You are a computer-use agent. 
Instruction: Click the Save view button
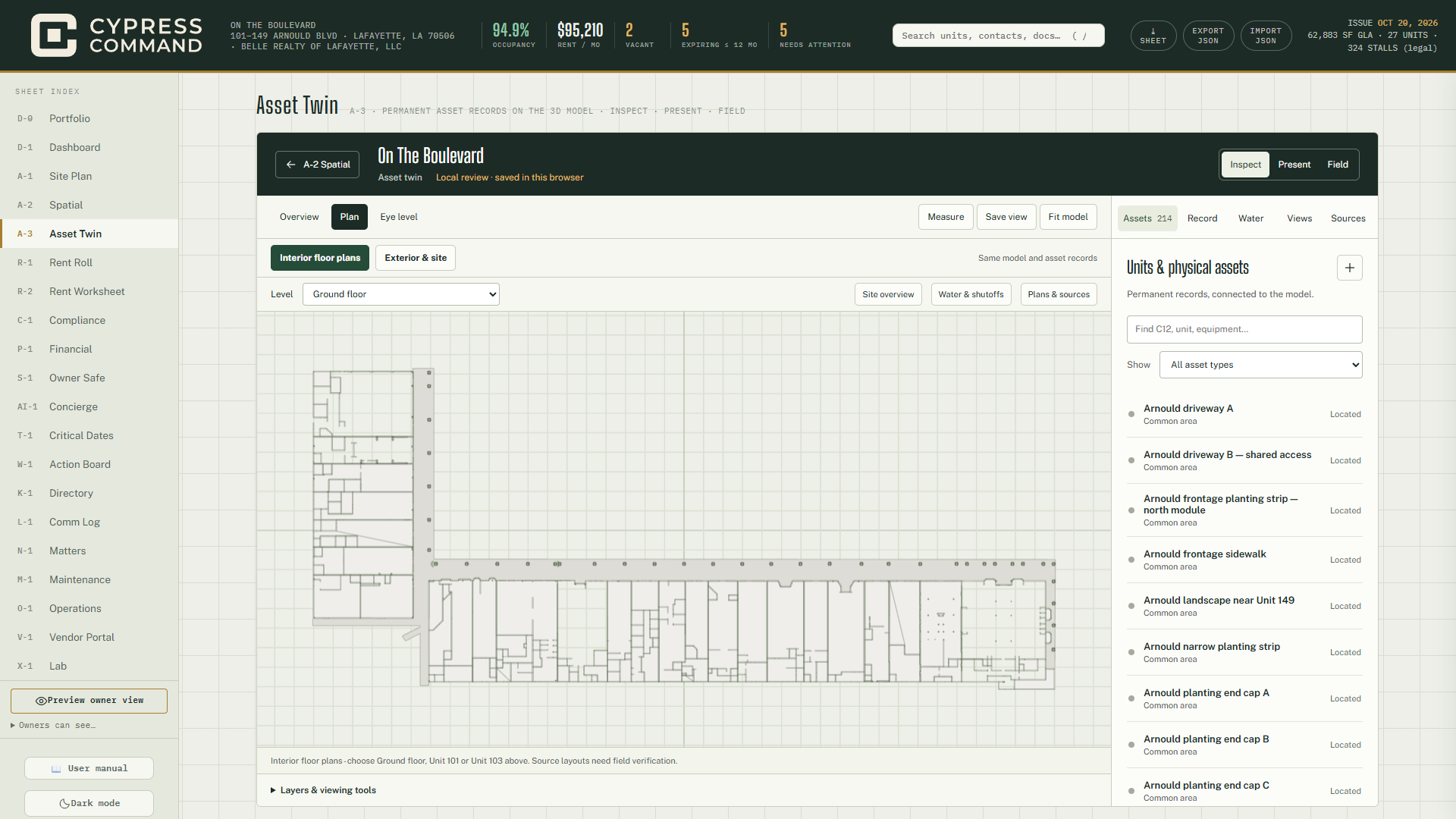(x=1006, y=217)
